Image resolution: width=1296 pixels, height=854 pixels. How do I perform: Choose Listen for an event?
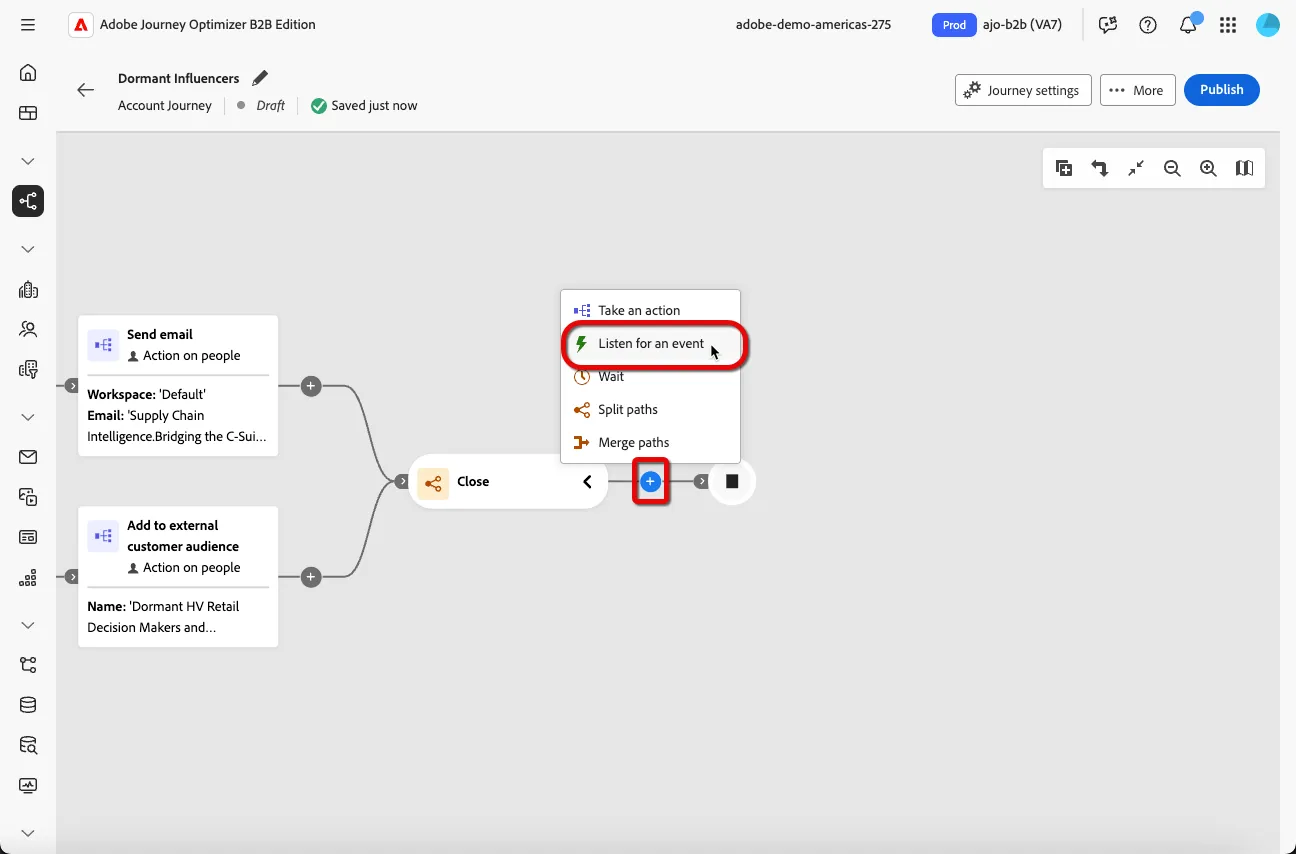(x=650, y=344)
